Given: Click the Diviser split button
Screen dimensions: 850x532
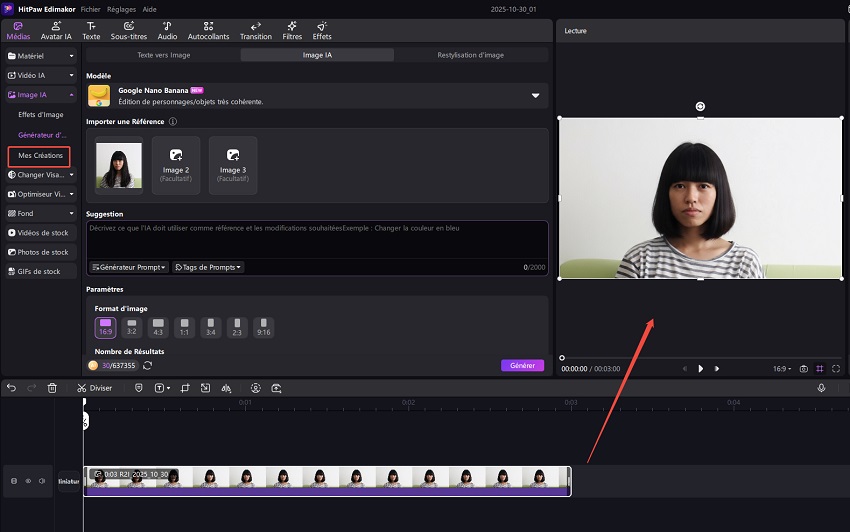Looking at the screenshot, I should tap(95, 387).
